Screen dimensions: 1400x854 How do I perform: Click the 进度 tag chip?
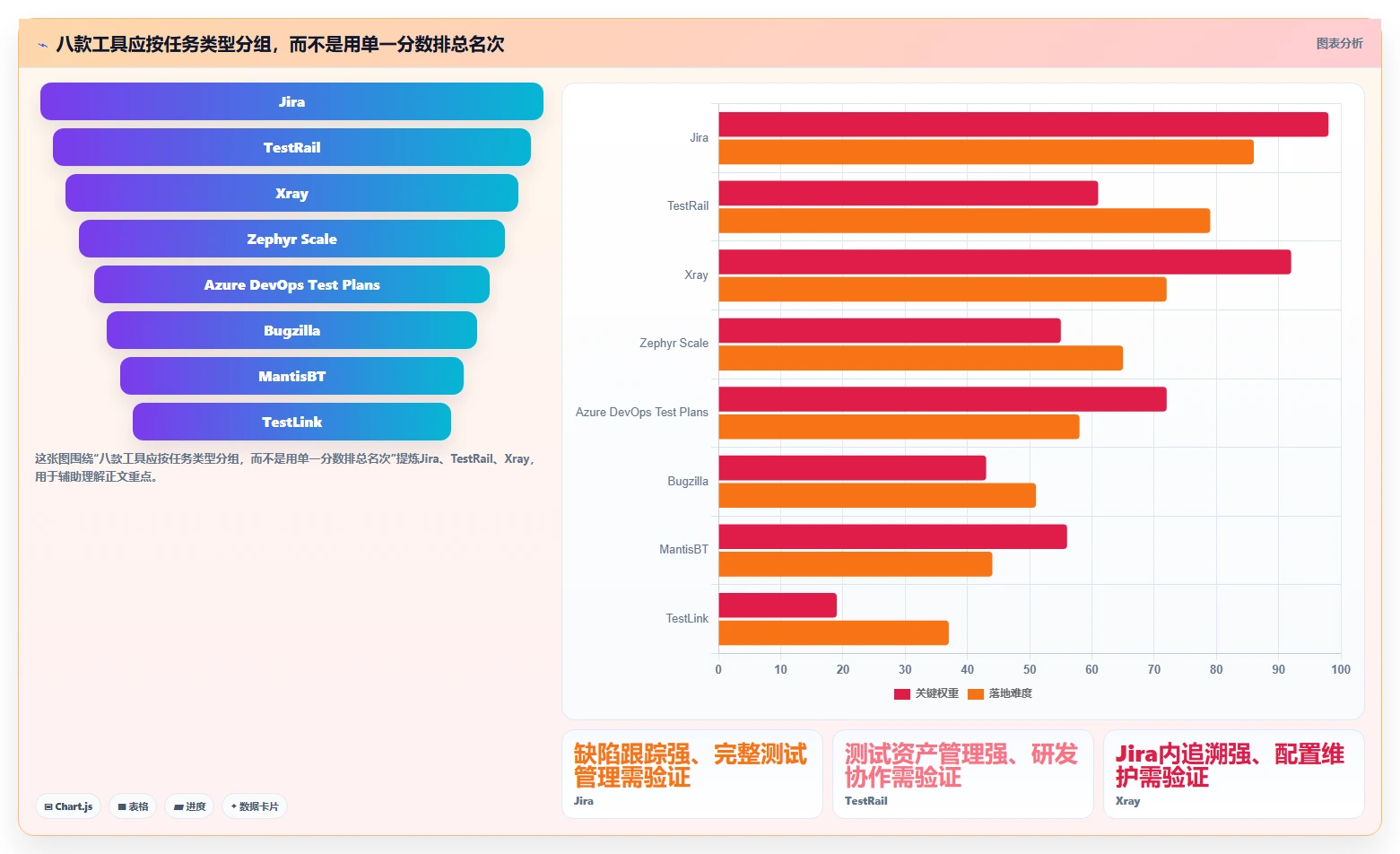[189, 806]
